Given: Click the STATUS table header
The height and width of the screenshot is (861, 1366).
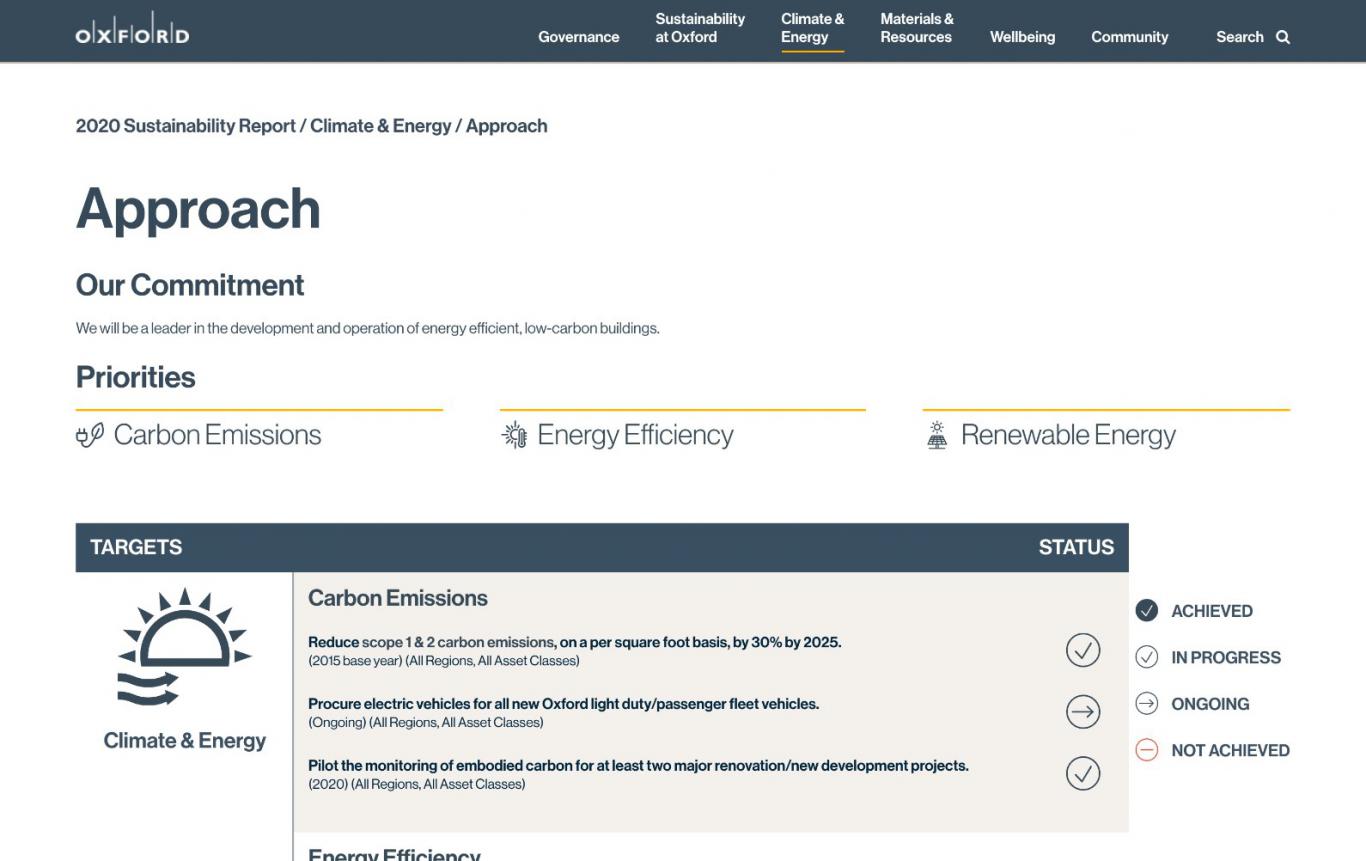Looking at the screenshot, I should 1076,547.
